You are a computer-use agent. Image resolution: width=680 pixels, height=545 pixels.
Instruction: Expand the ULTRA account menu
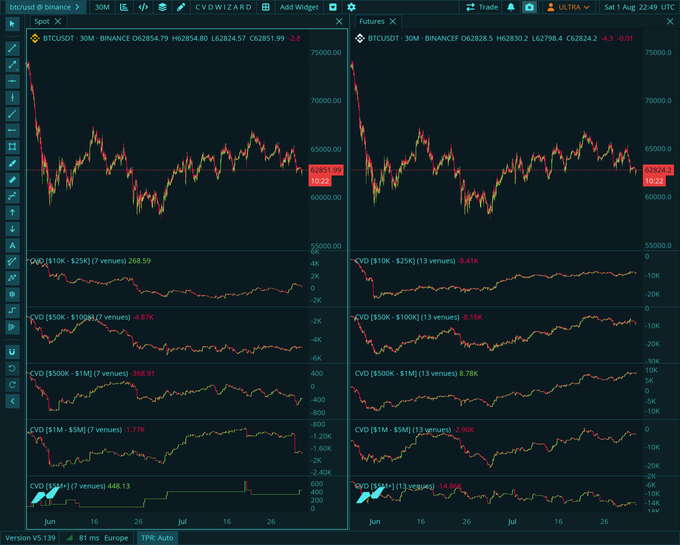(568, 7)
